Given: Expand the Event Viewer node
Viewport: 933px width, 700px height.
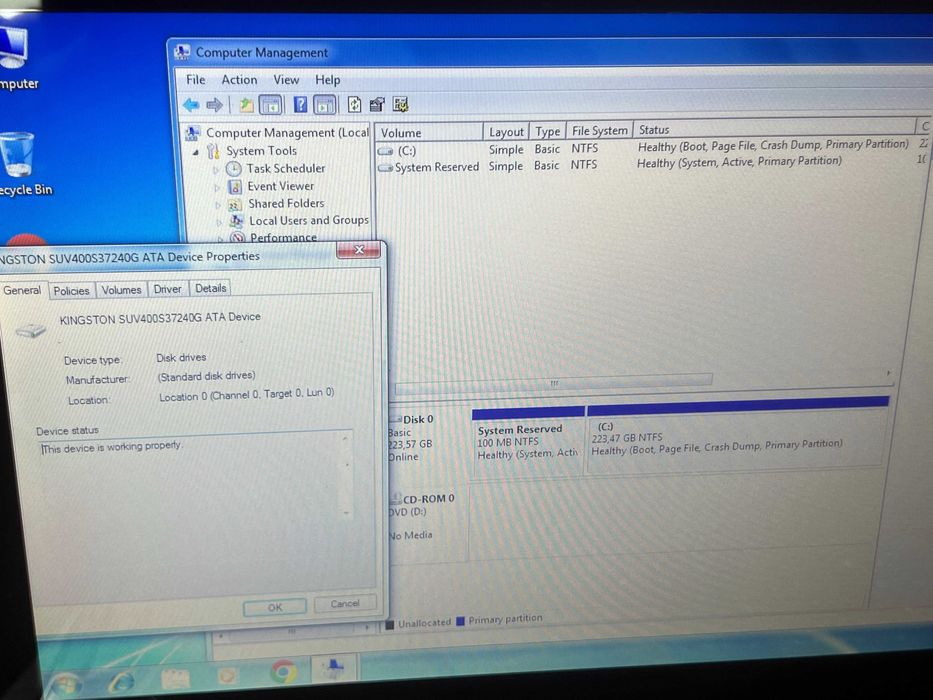Looking at the screenshot, I should 217,188.
